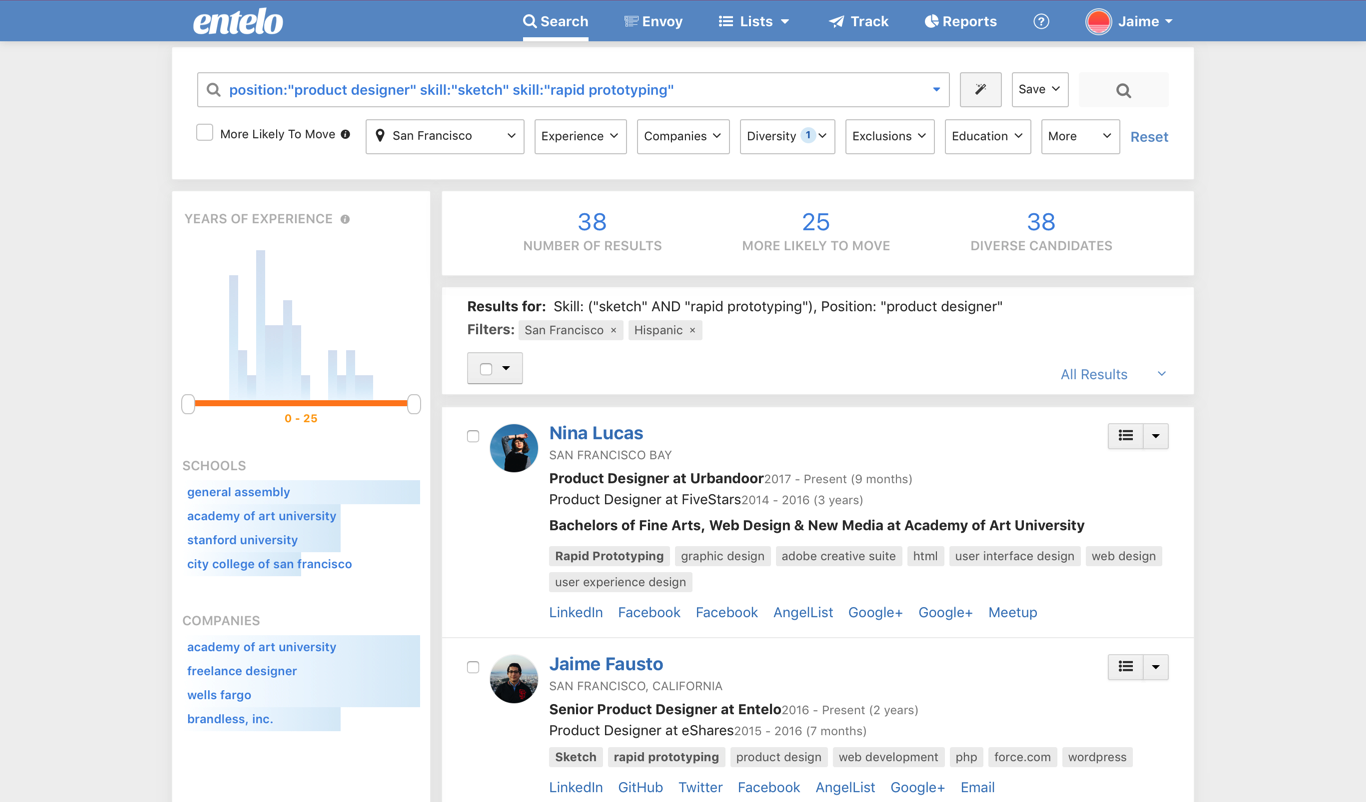Remove the Hispanic filter tag
The image size is (1366, 802).
pos(692,330)
